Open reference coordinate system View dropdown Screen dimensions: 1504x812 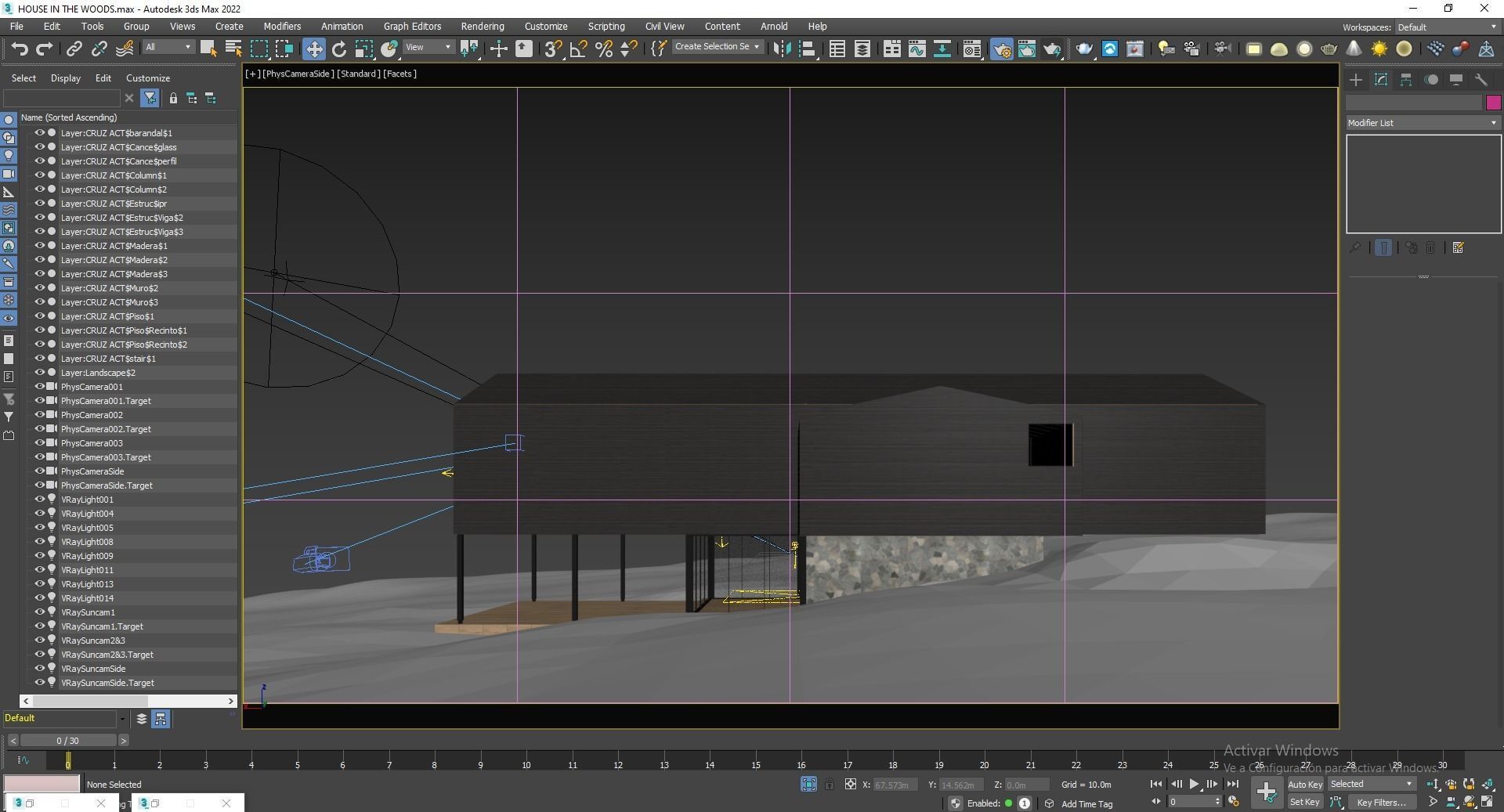tap(428, 47)
